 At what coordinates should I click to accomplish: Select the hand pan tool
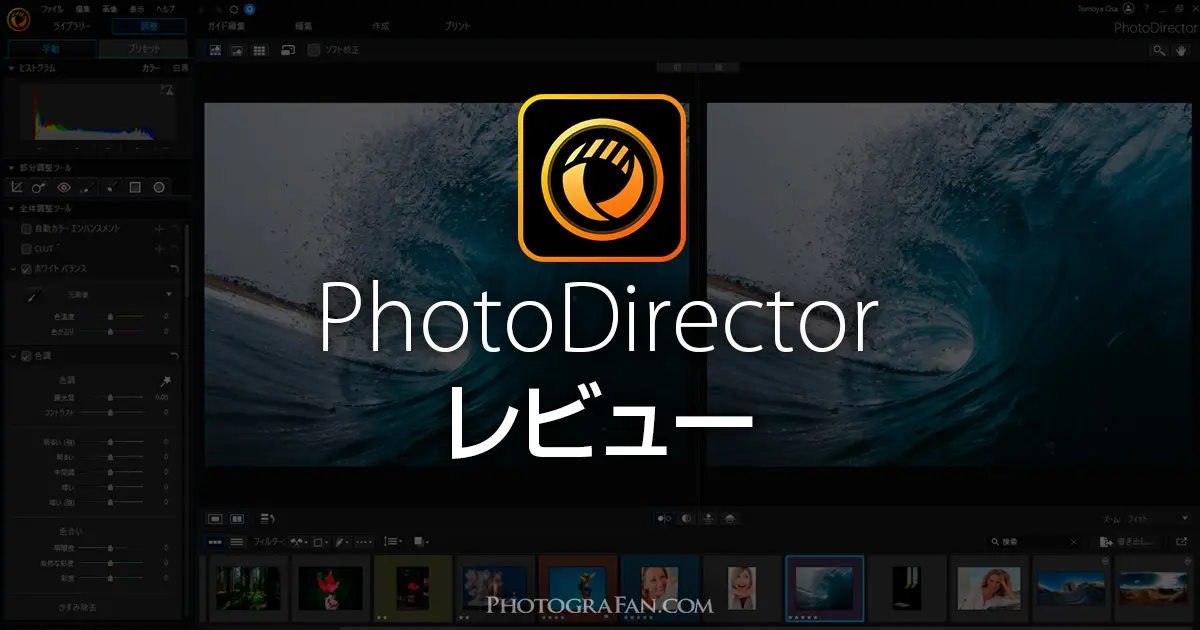tap(1181, 50)
